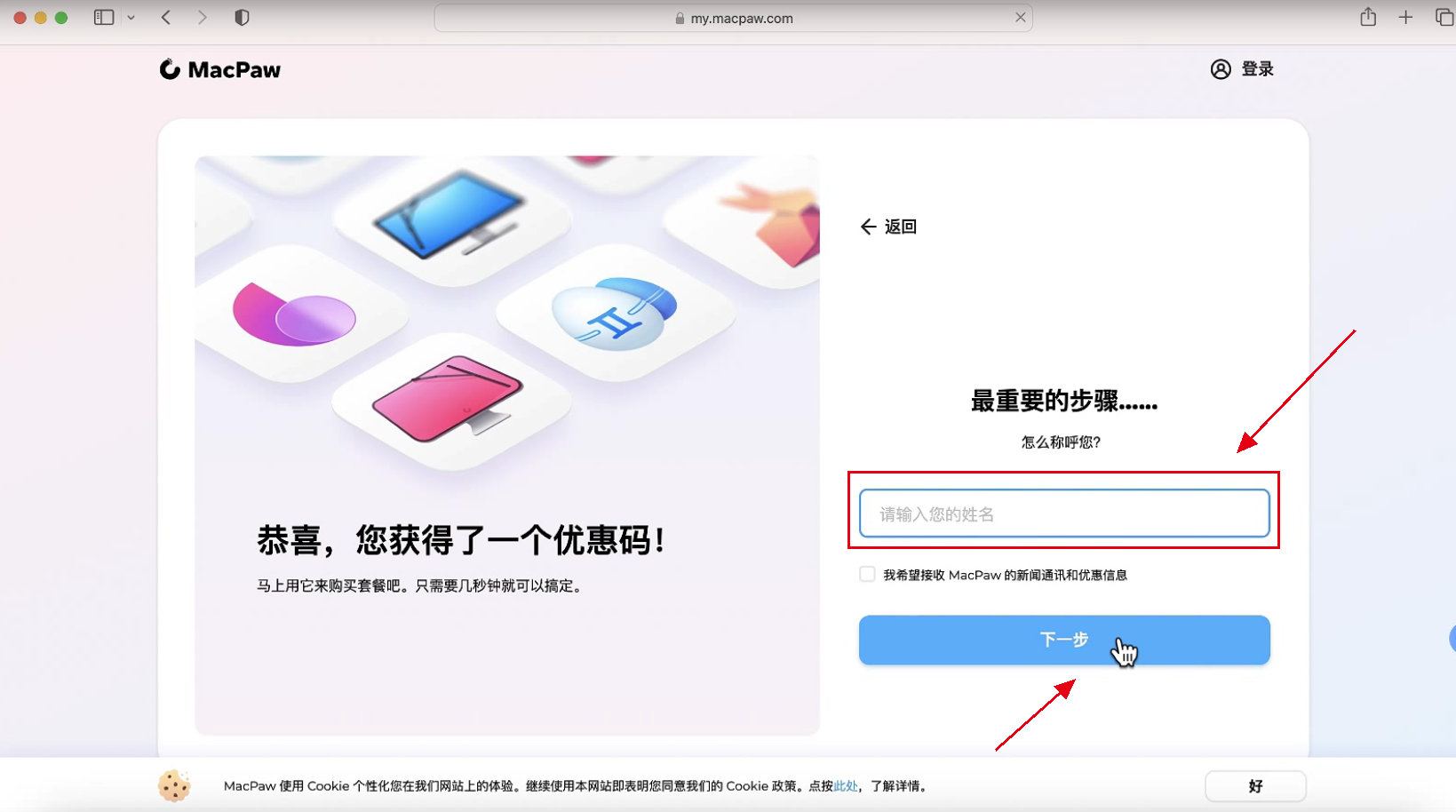Click the red close window button
Viewport: 1456px width, 812px height.
coord(20,18)
